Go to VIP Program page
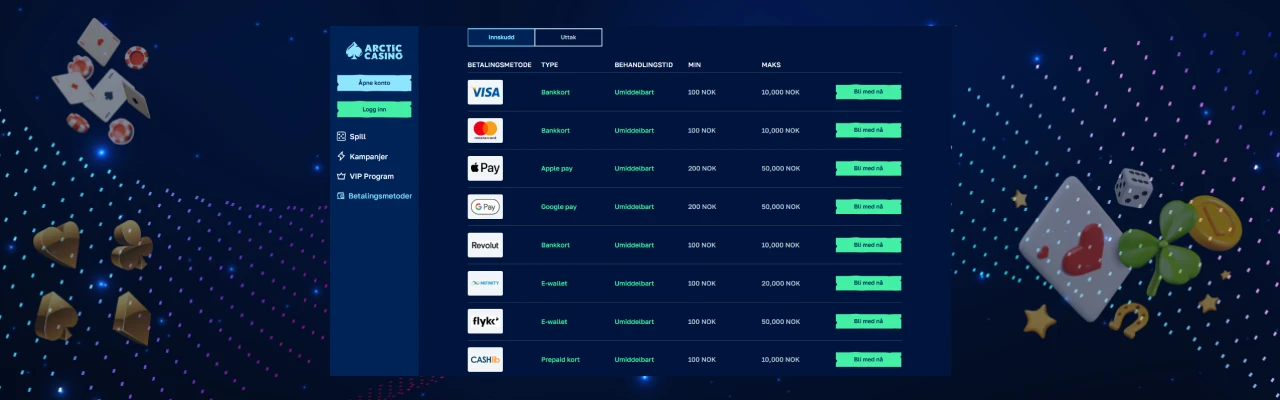Image resolution: width=1280 pixels, height=400 pixels. click(x=371, y=176)
